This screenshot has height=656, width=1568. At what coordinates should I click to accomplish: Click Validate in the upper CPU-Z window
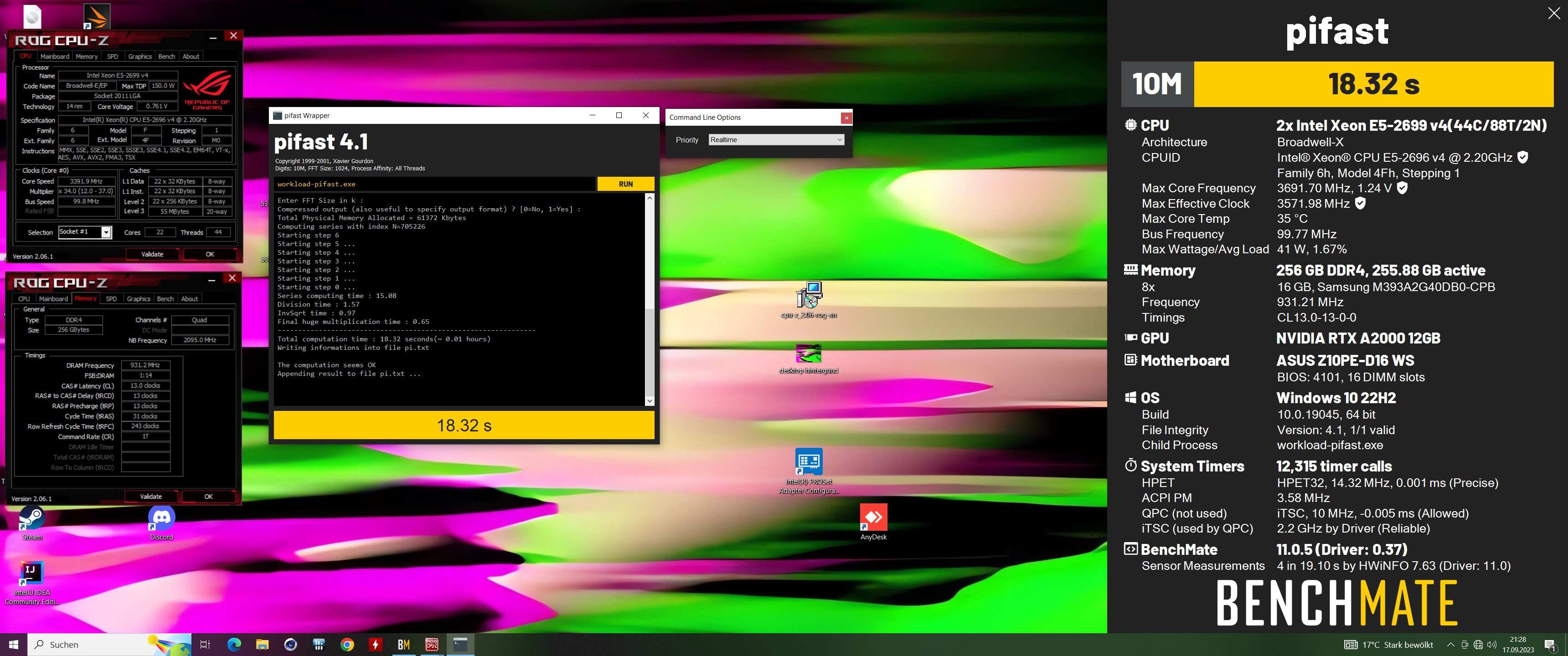click(152, 254)
